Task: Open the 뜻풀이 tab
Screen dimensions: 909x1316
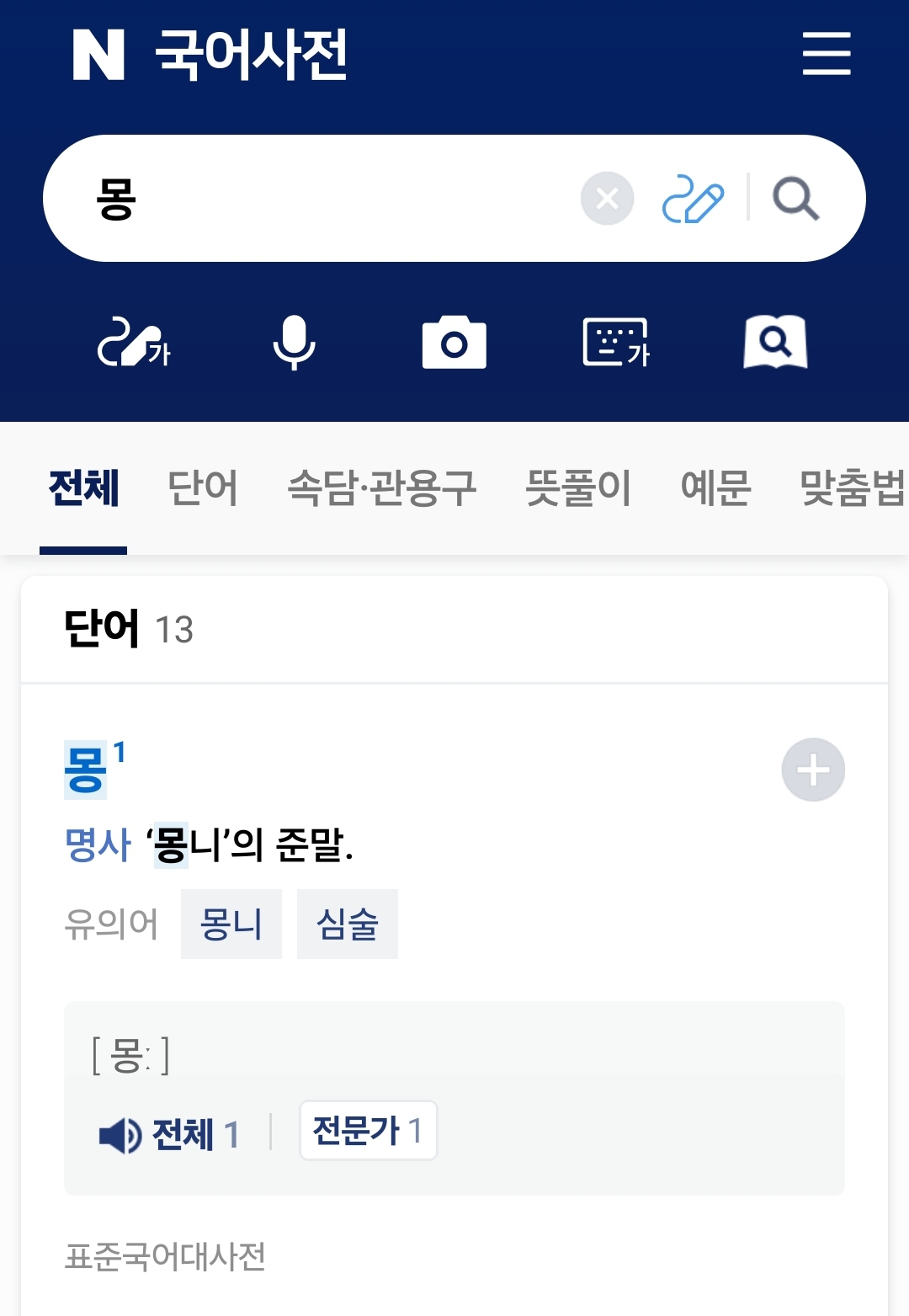Action: click(x=578, y=488)
